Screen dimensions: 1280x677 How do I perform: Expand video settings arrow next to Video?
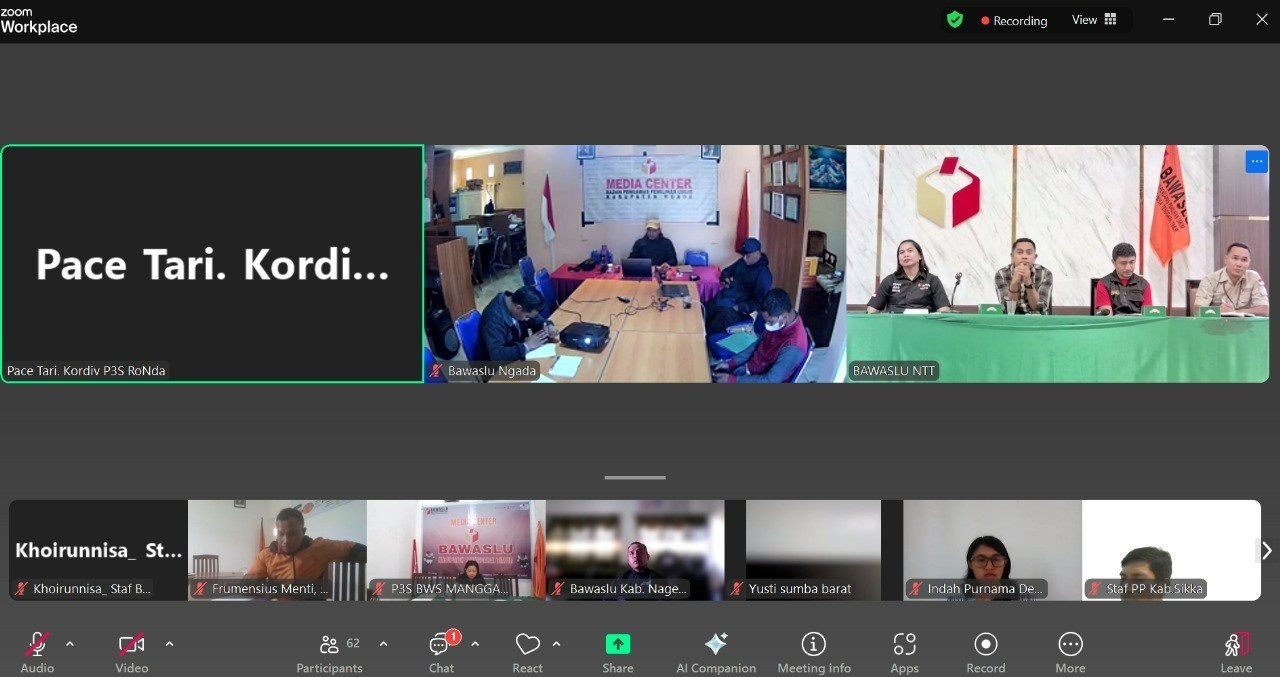(169, 644)
